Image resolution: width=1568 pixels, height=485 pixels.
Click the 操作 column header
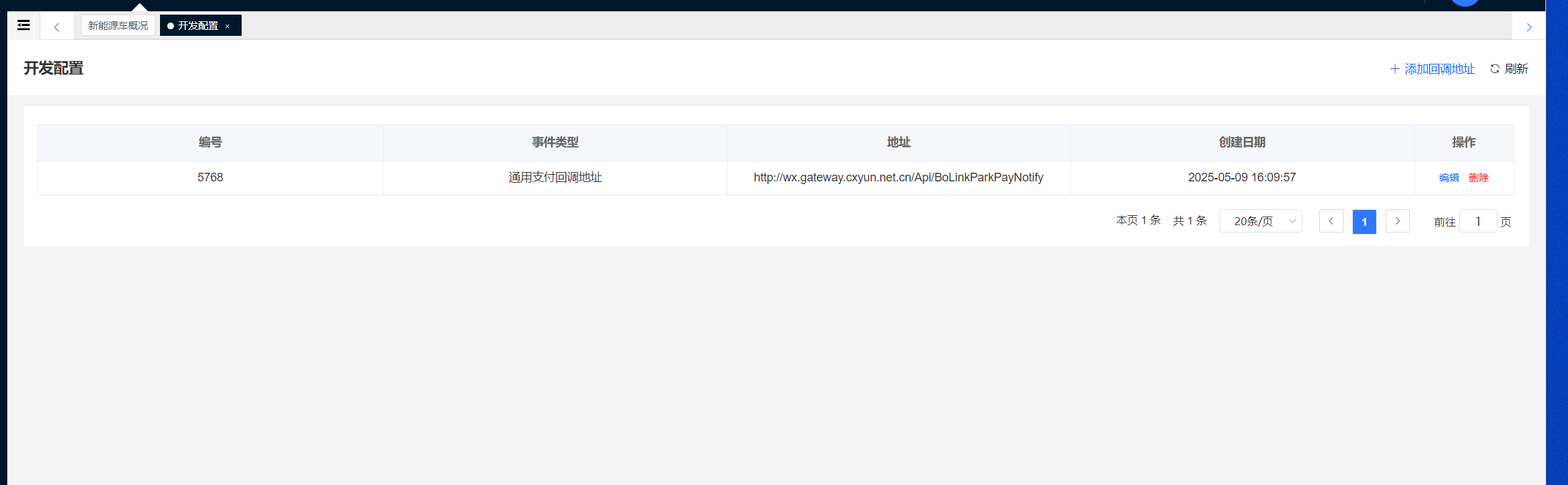[x=1464, y=142]
